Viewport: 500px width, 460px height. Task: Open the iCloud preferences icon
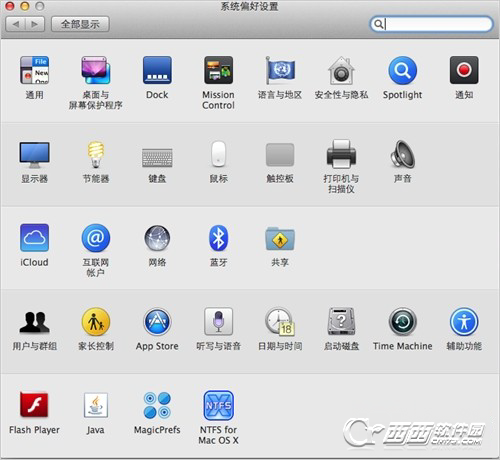tap(34, 238)
